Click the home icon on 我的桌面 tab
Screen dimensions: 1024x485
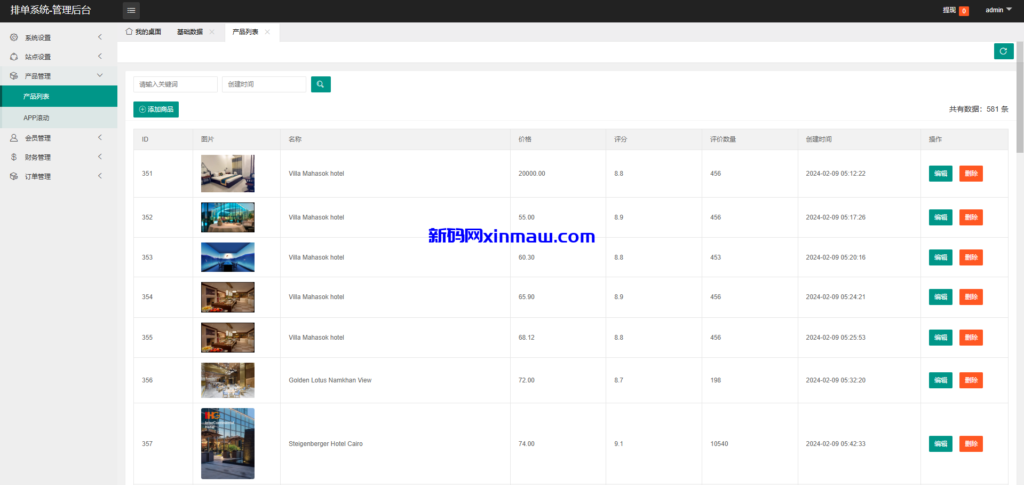(129, 32)
